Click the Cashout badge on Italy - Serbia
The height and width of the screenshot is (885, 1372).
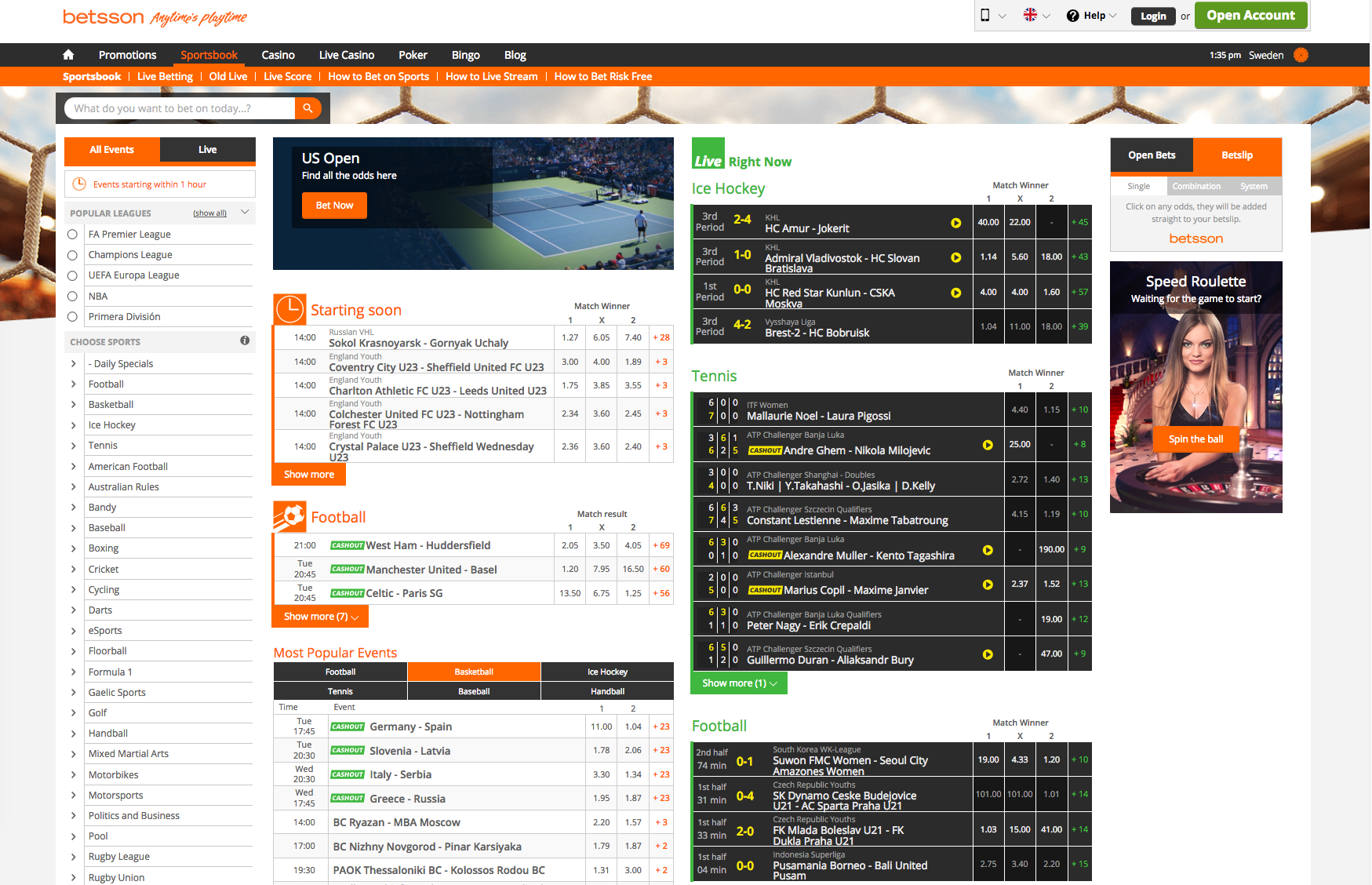click(348, 774)
